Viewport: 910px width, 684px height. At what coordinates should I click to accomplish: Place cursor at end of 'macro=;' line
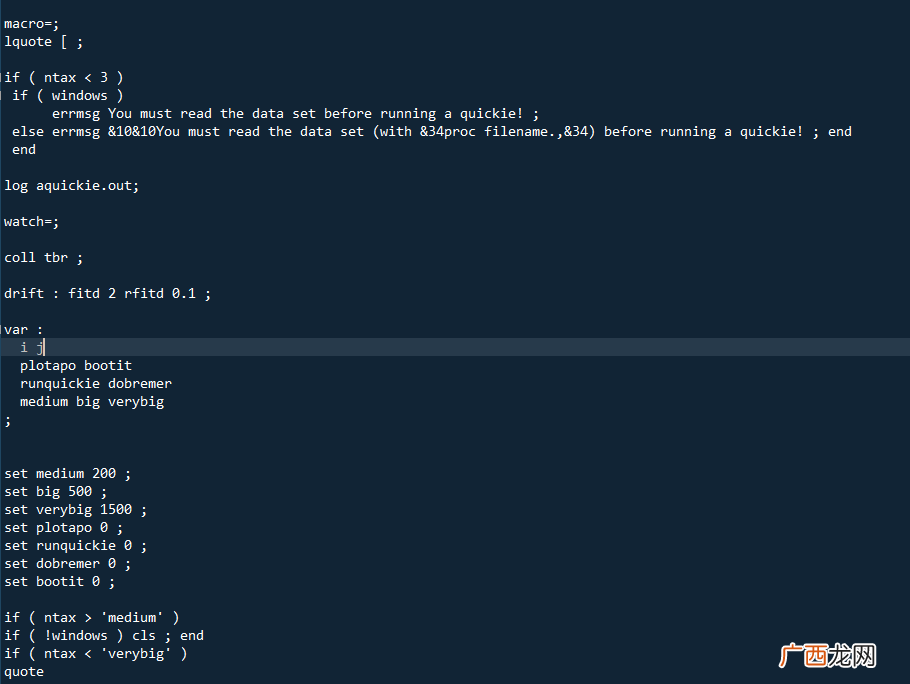(x=59, y=24)
